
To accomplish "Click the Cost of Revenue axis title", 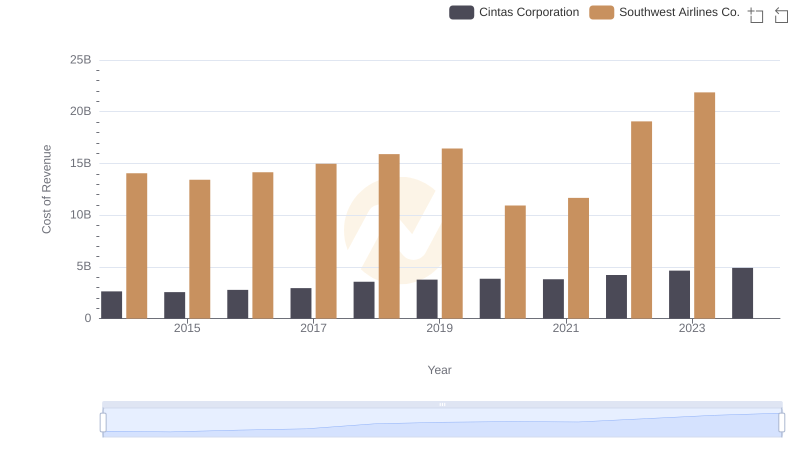I will click(46, 189).
